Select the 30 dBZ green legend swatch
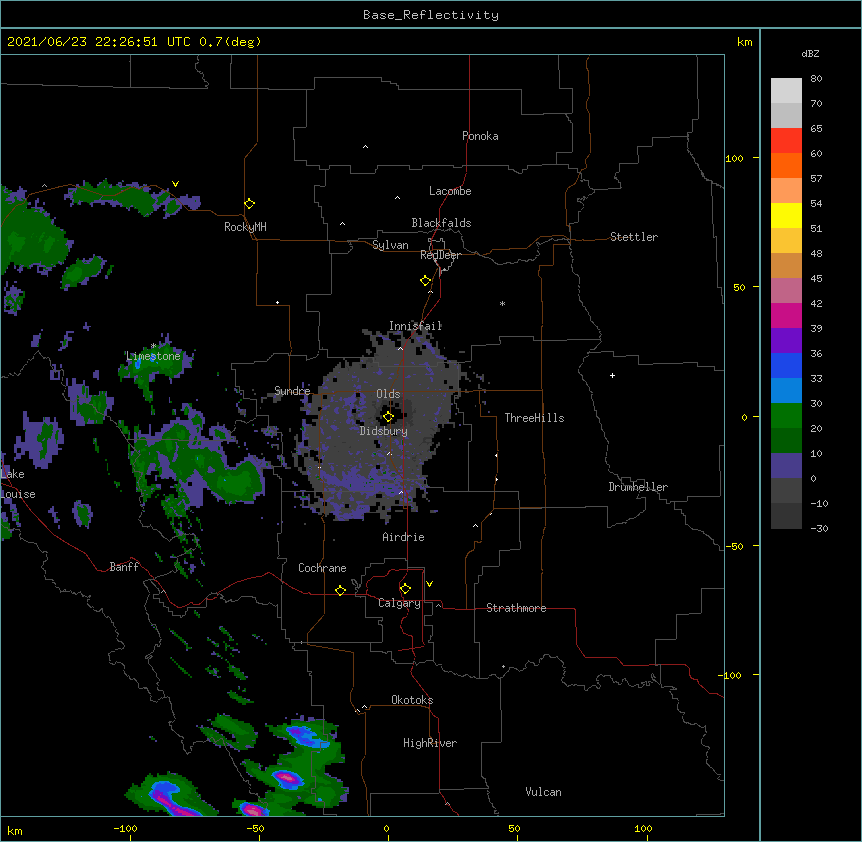 pos(786,416)
